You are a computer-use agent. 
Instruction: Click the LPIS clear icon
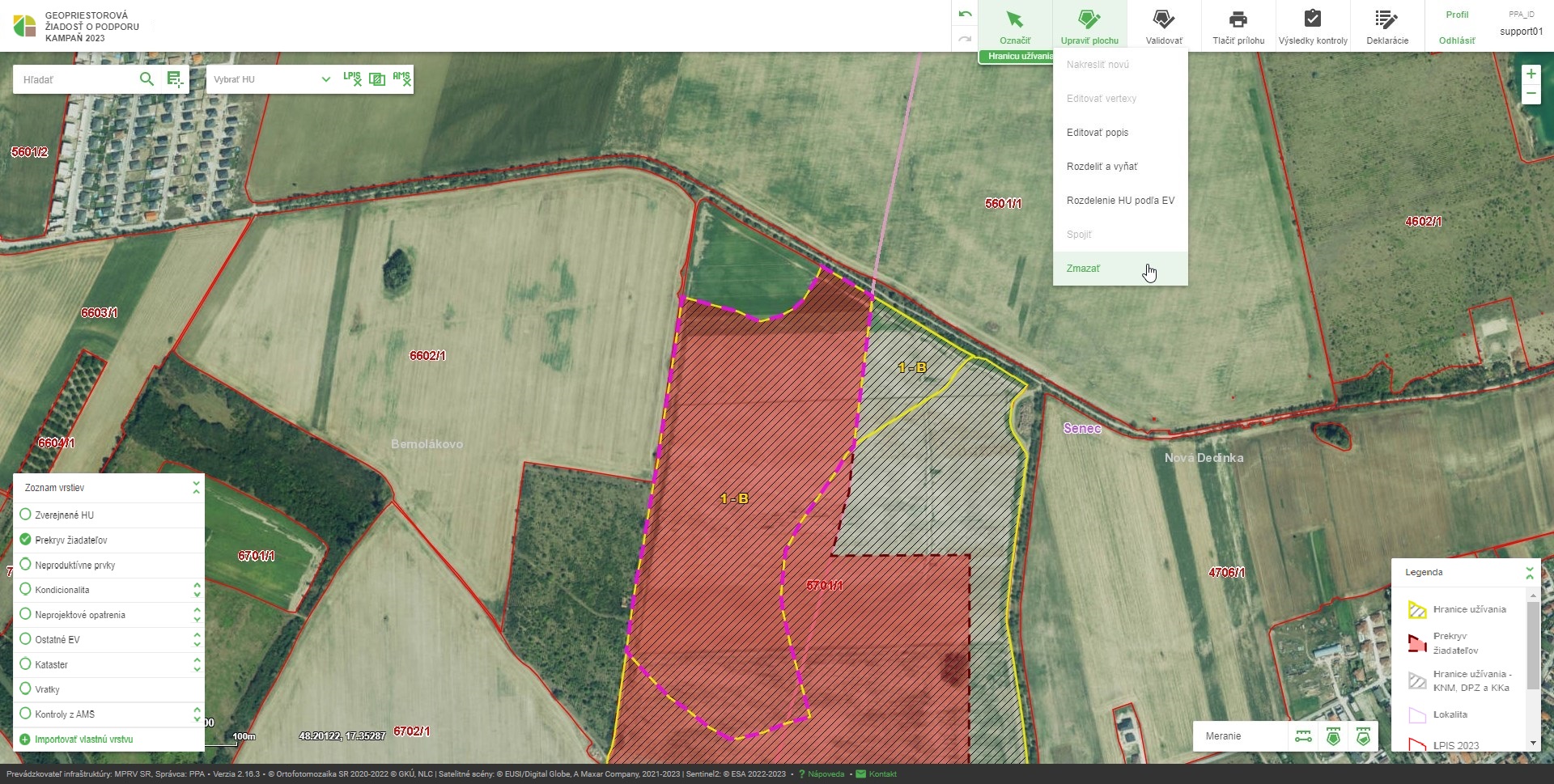pos(352,78)
